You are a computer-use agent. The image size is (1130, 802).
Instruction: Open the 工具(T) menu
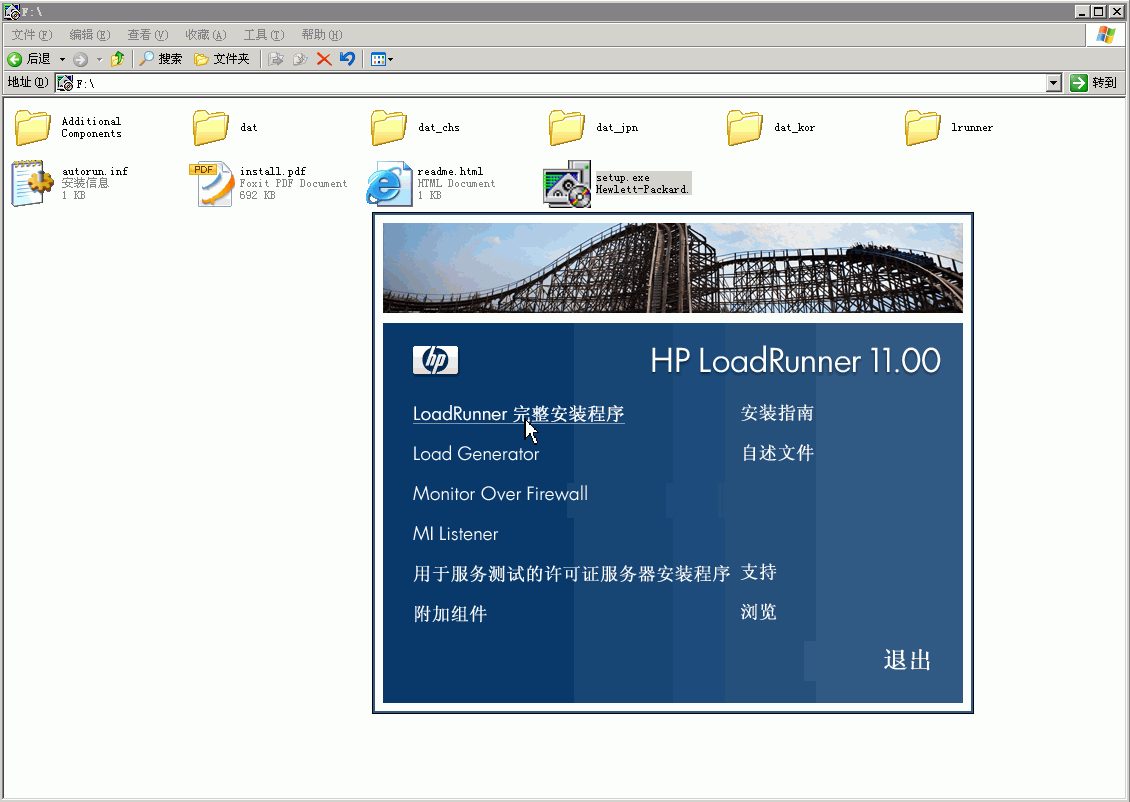tap(264, 35)
